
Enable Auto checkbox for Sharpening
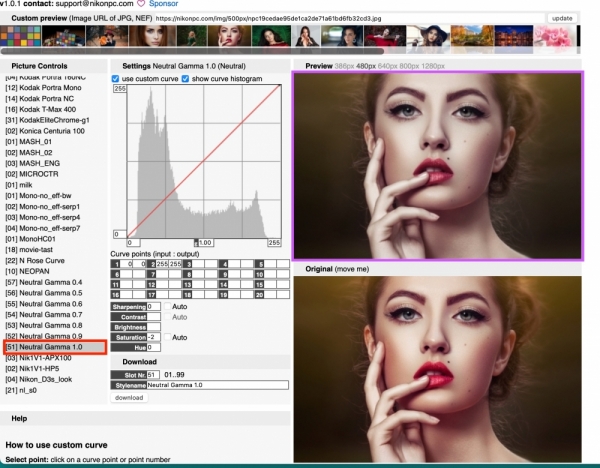coord(165,306)
